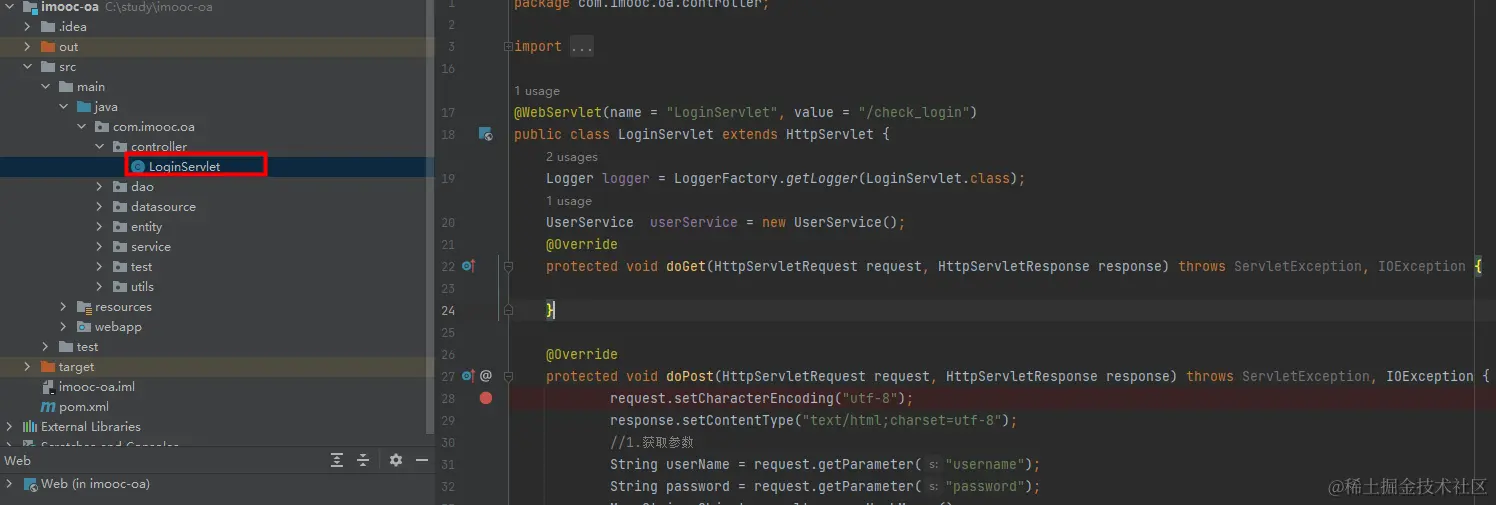This screenshot has width=1496, height=505.
Task: Click line number 29 in the gutter
Action: [447, 421]
